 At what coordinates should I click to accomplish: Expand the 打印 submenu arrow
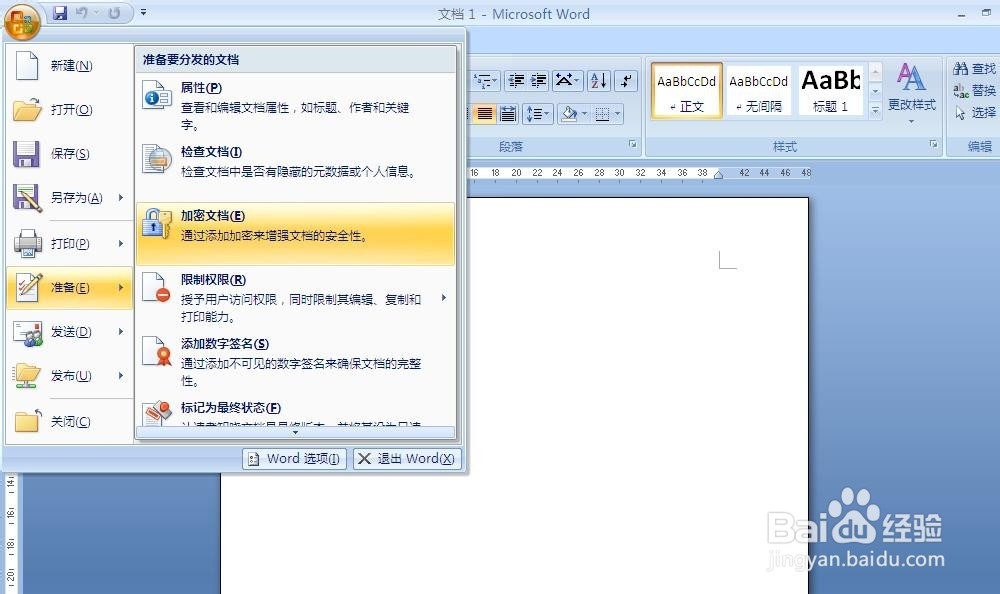(121, 244)
